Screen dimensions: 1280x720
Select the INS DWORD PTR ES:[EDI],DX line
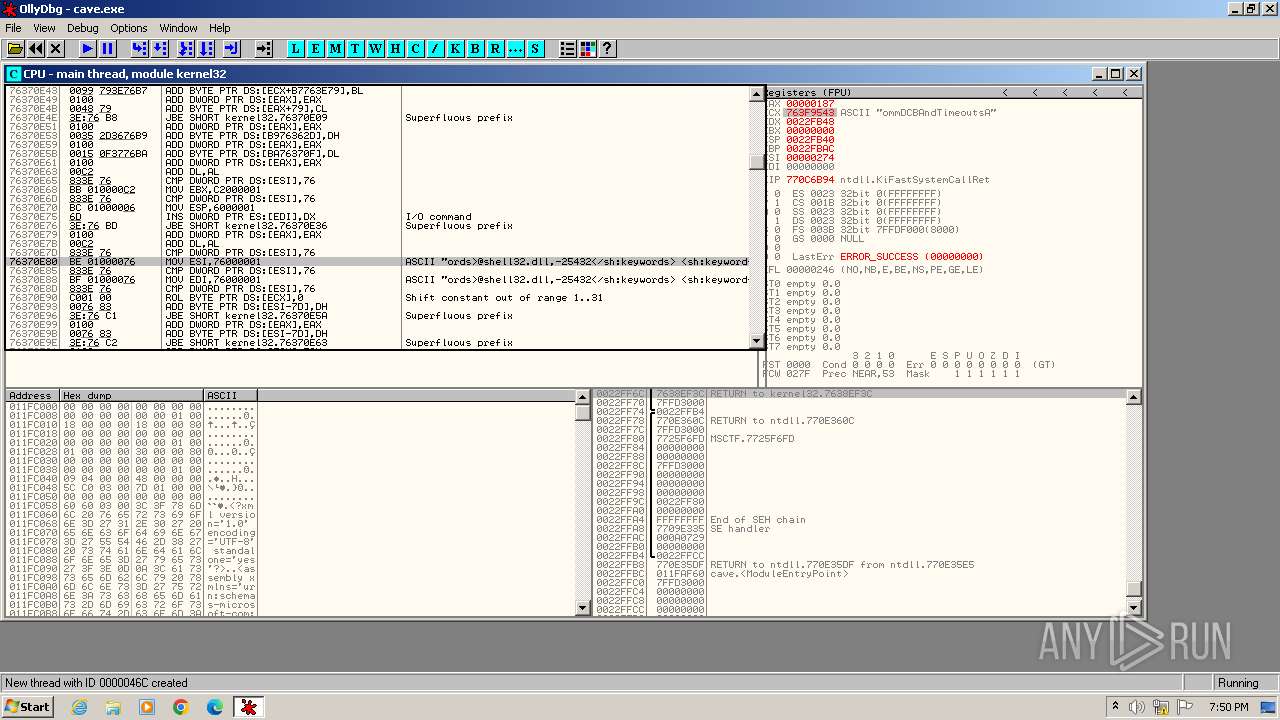point(377,216)
